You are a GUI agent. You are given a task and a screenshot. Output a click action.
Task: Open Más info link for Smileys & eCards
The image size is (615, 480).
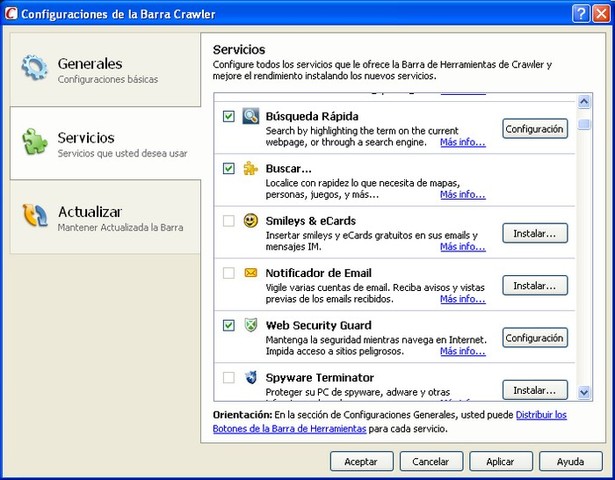[x=463, y=246]
